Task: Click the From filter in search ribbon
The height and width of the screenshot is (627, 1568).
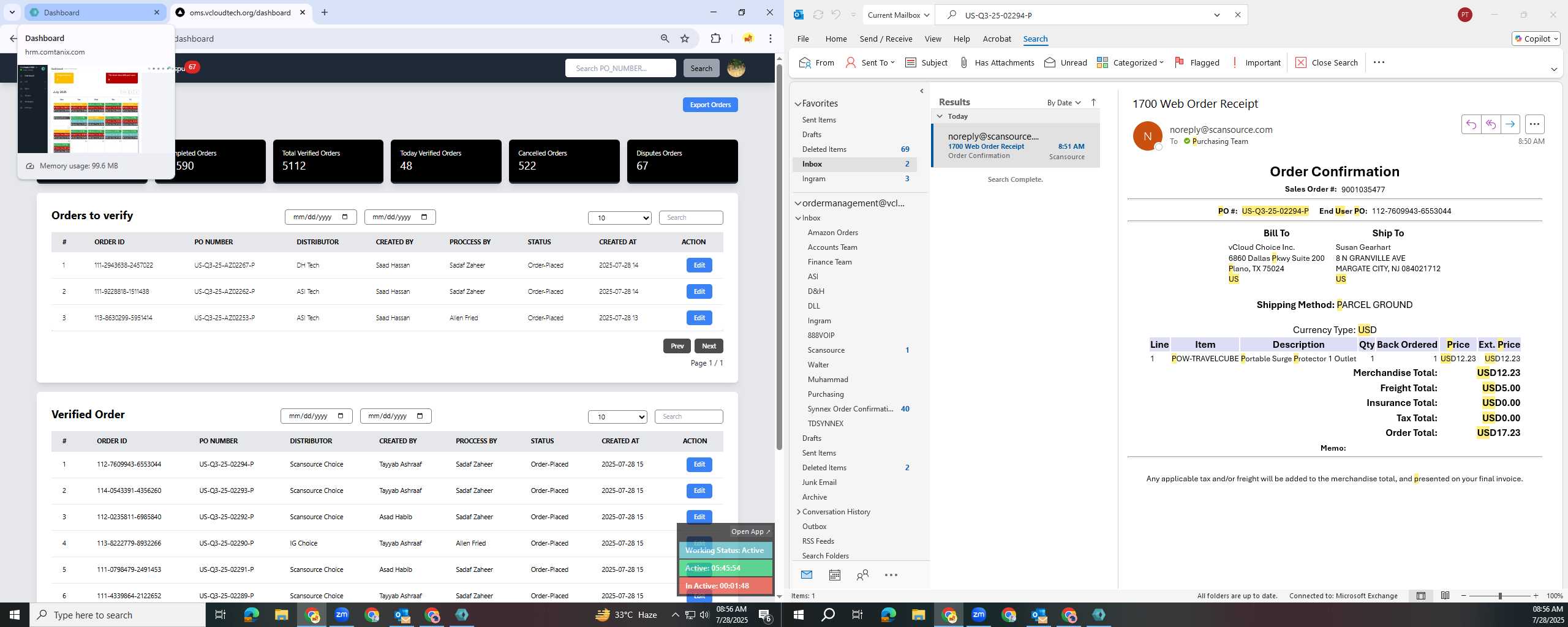Action: 816,62
